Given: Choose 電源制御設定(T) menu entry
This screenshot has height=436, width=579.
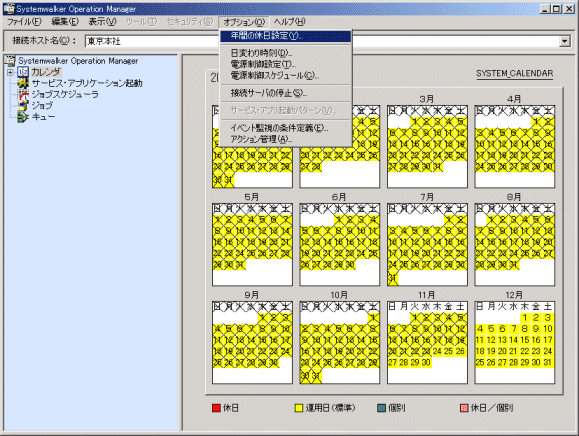Looking at the screenshot, I should (285, 64).
